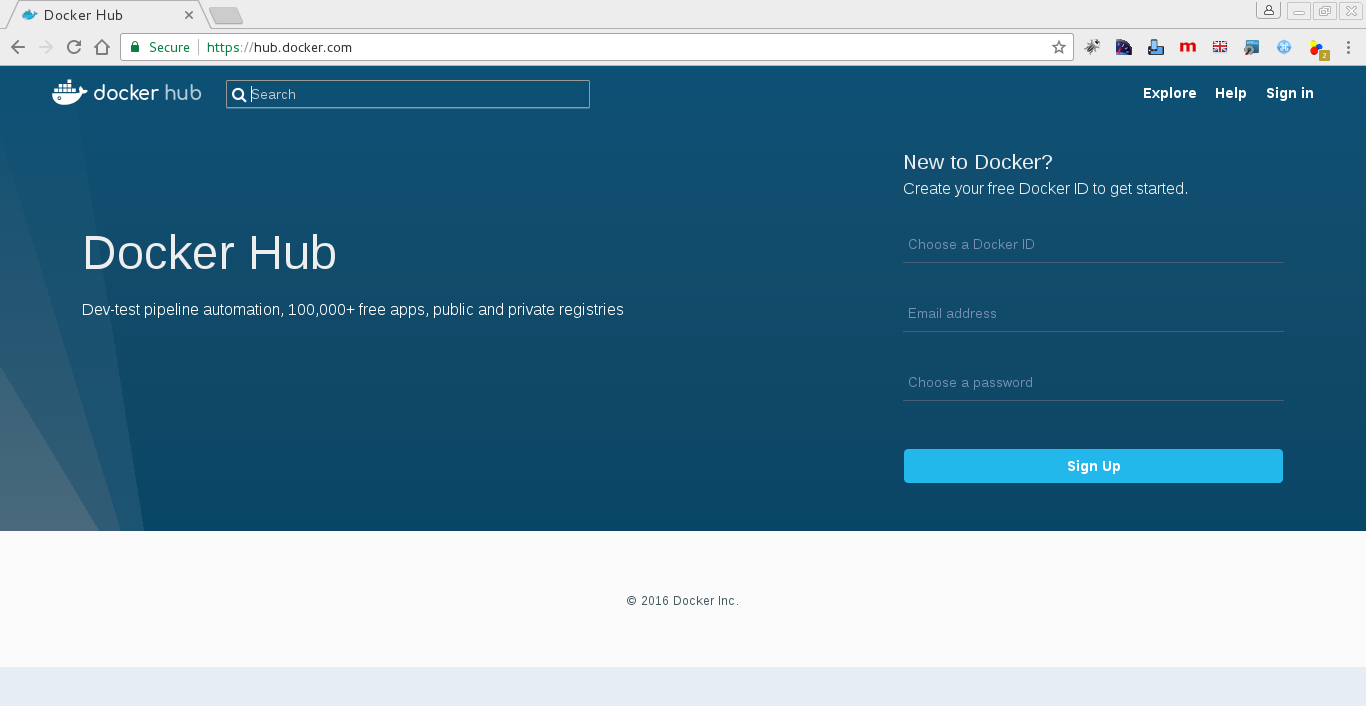Open the colored circles extension with badge 2
The height and width of the screenshot is (706, 1366).
pyautogui.click(x=1315, y=46)
